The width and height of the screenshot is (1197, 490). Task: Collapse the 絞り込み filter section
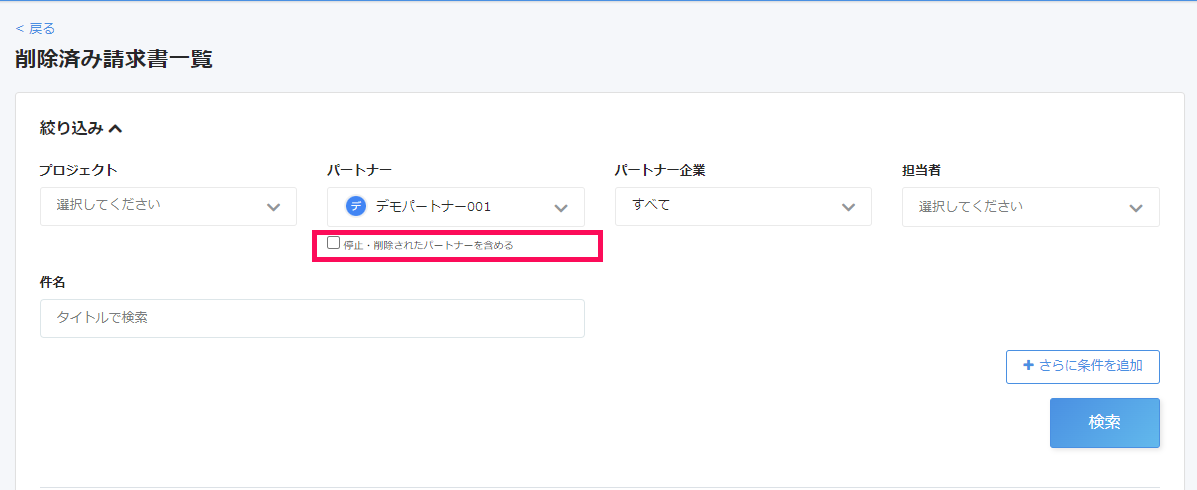[x=81, y=129]
